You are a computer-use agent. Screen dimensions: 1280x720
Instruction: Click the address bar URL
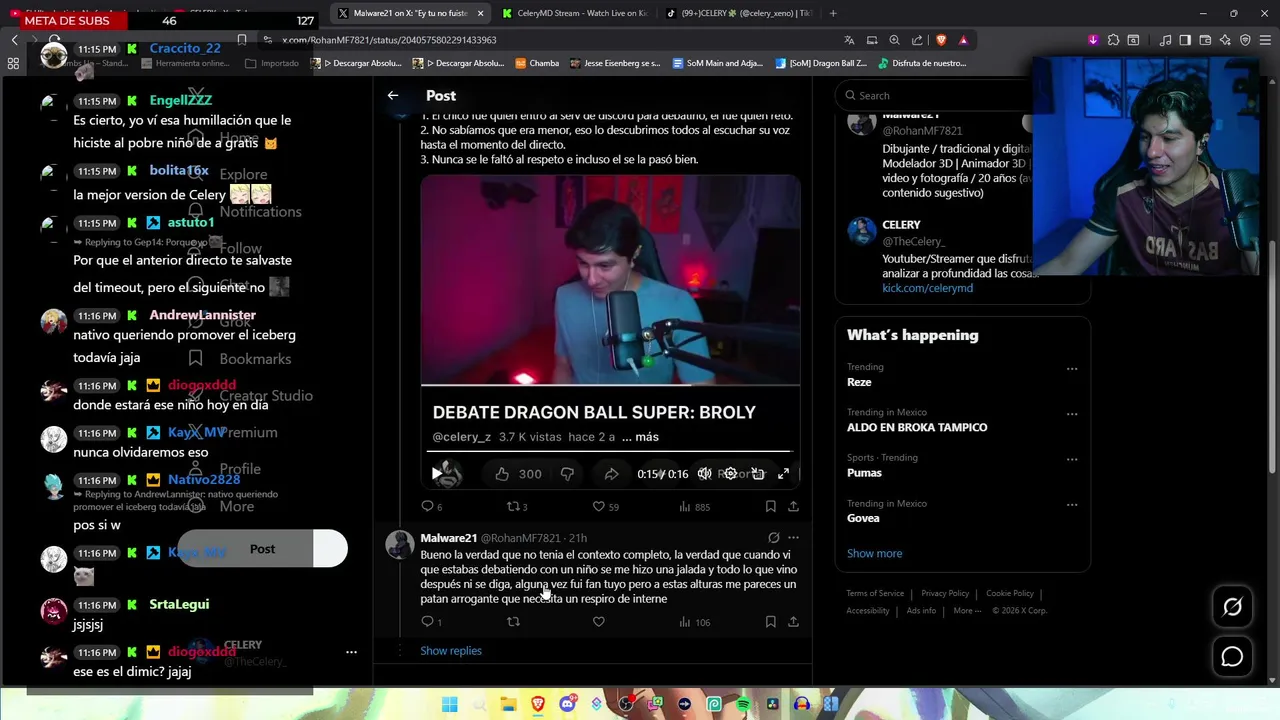tap(388, 40)
